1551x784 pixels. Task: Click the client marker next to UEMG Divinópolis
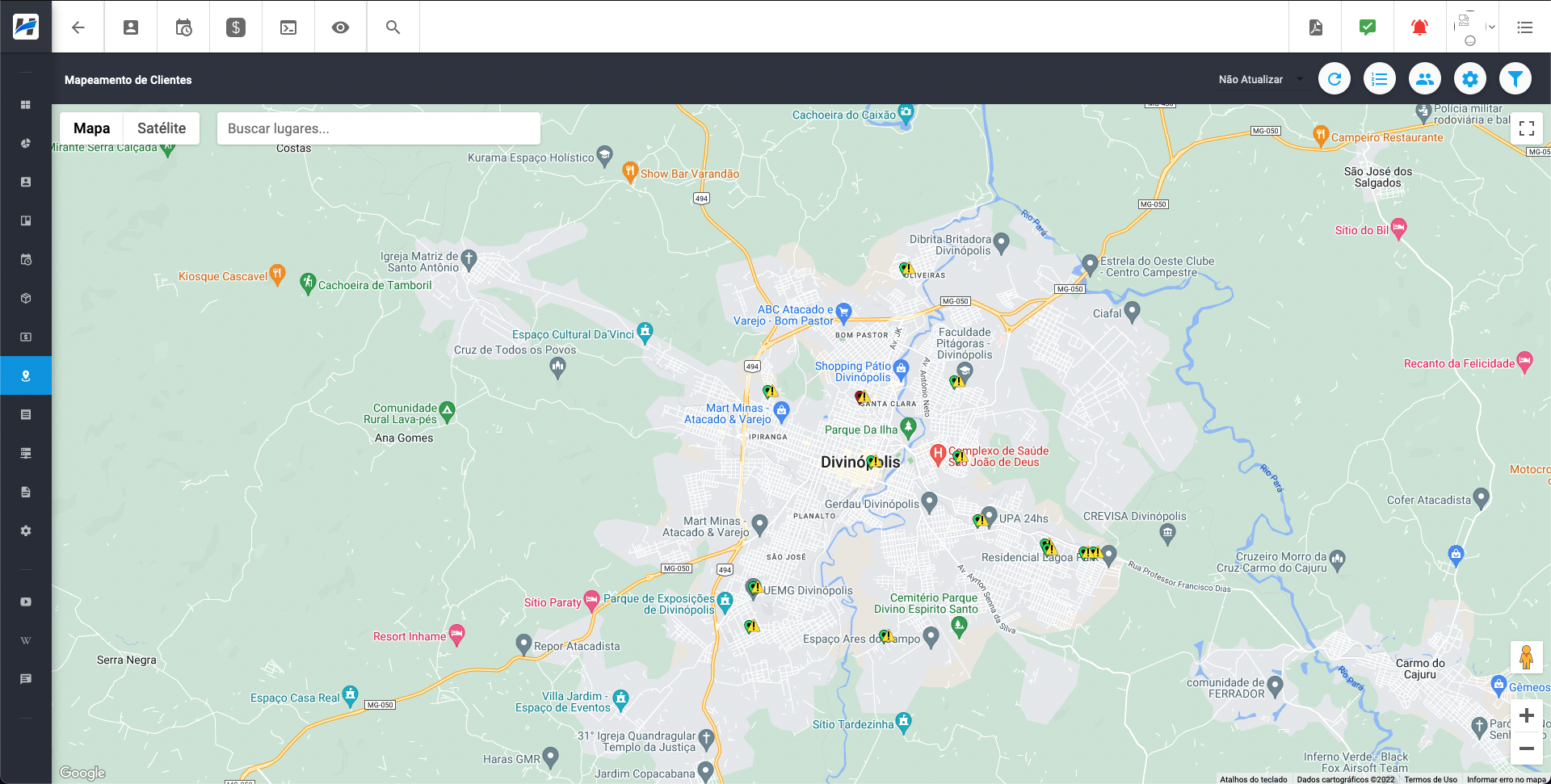pos(754,586)
